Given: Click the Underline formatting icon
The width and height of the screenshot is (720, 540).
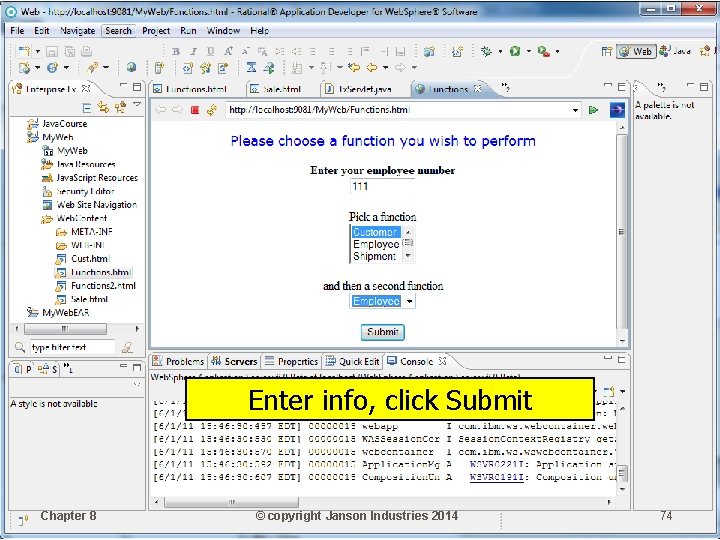Looking at the screenshot, I should tap(210, 51).
